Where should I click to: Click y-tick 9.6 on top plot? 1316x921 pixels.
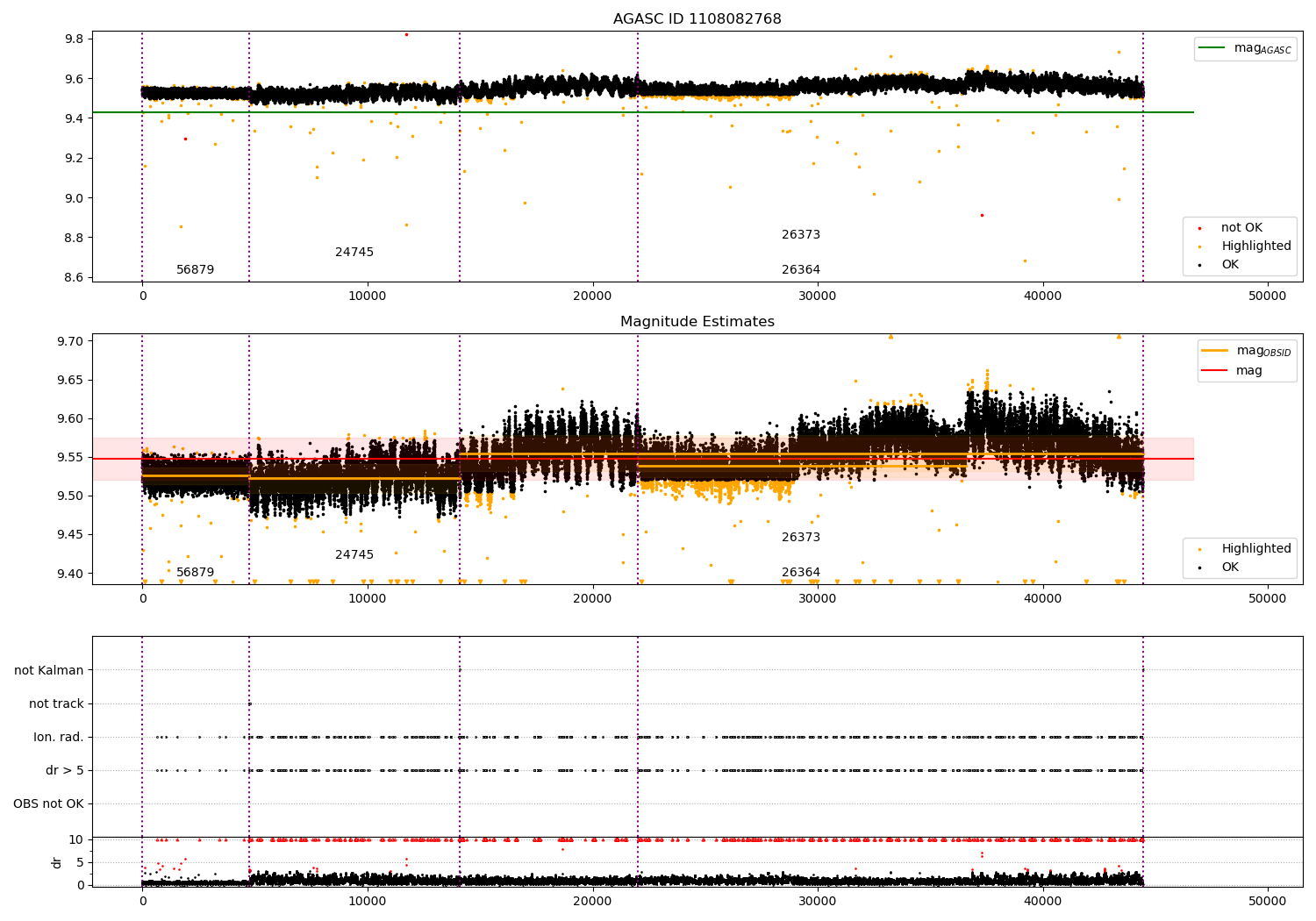click(74, 79)
